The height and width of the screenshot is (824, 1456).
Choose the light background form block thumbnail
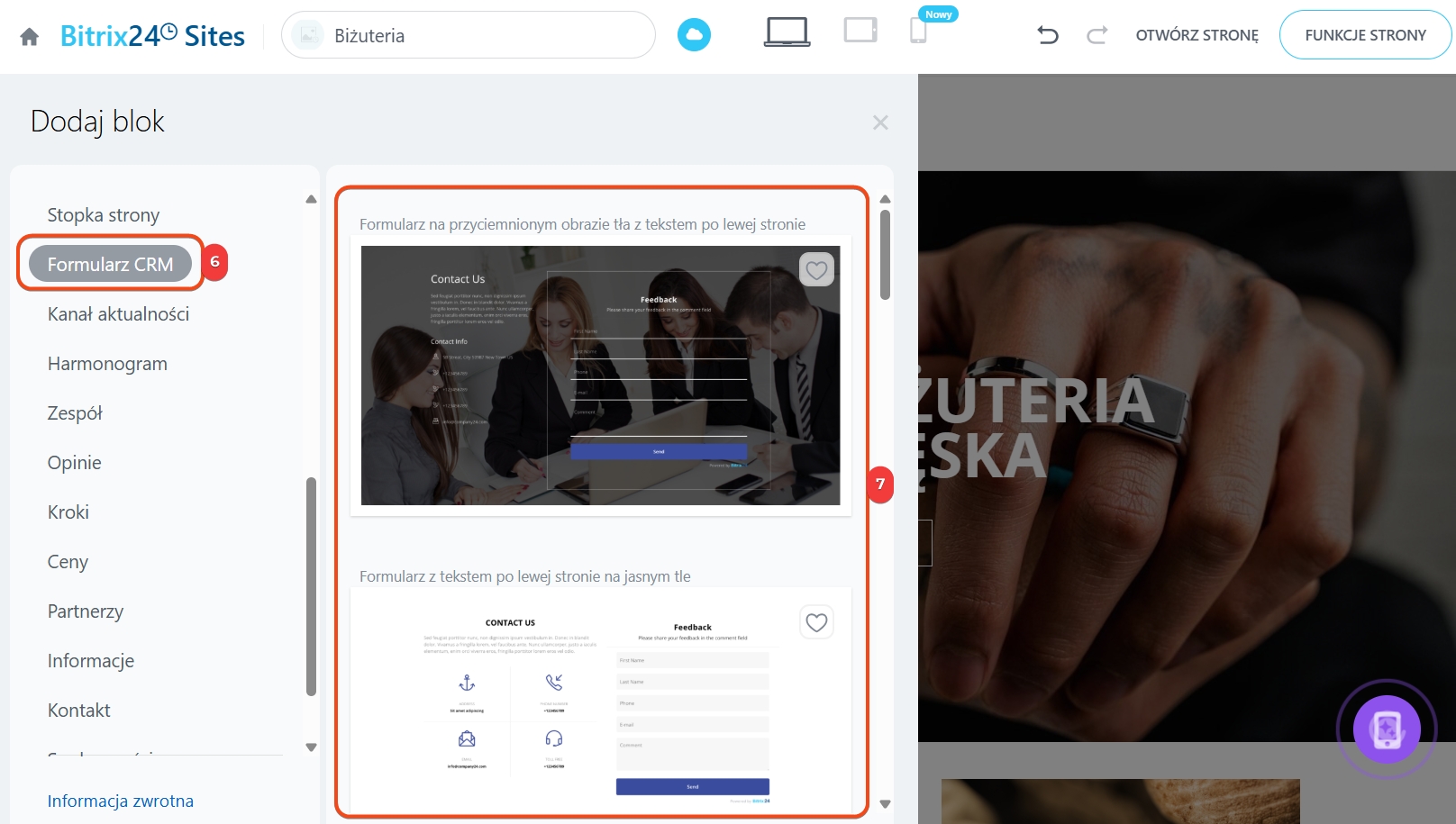coord(601,700)
